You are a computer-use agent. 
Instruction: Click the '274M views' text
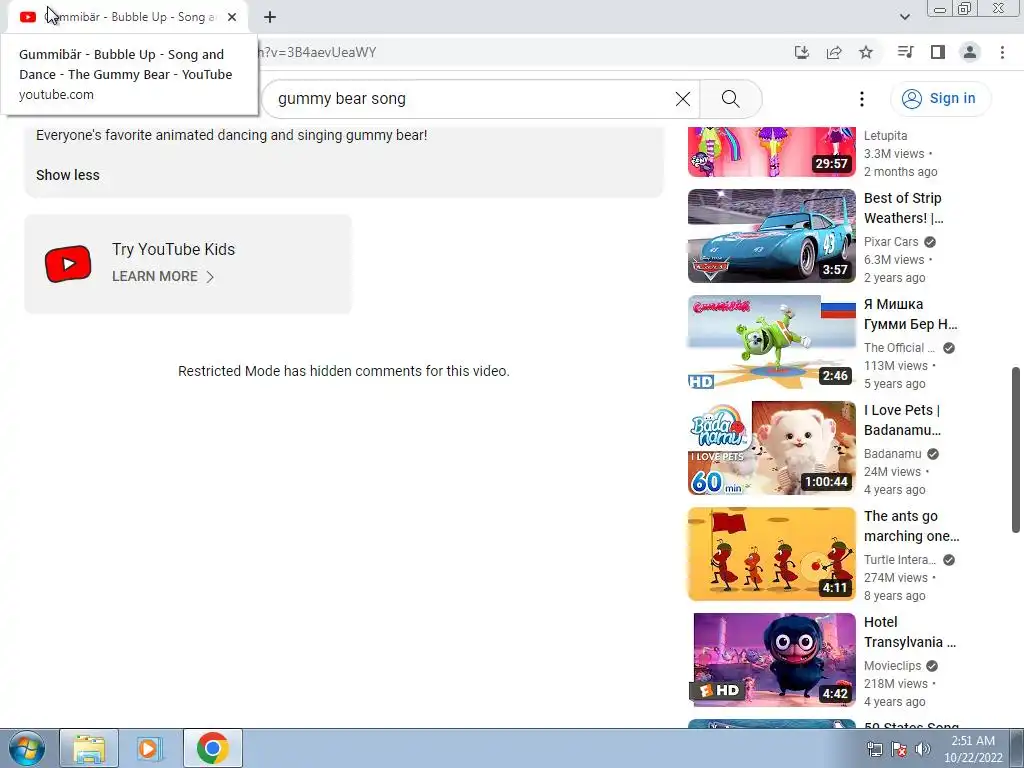[x=895, y=578]
